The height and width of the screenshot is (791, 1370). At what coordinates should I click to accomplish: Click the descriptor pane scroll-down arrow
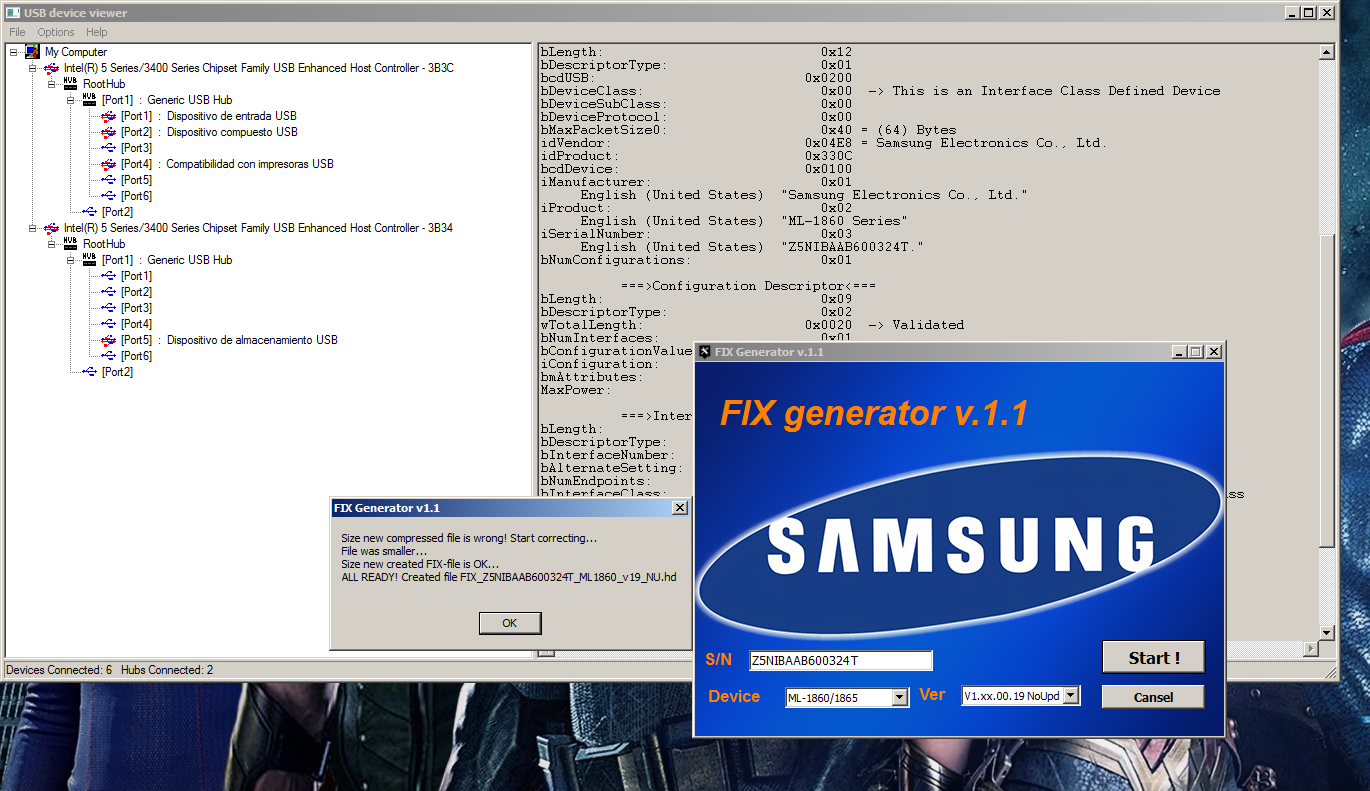[1327, 633]
